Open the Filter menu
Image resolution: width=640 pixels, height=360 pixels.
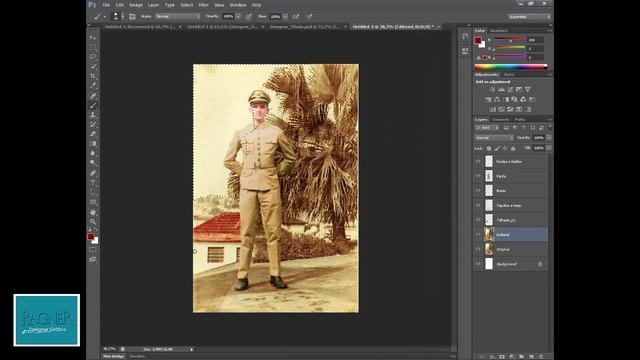coord(203,5)
